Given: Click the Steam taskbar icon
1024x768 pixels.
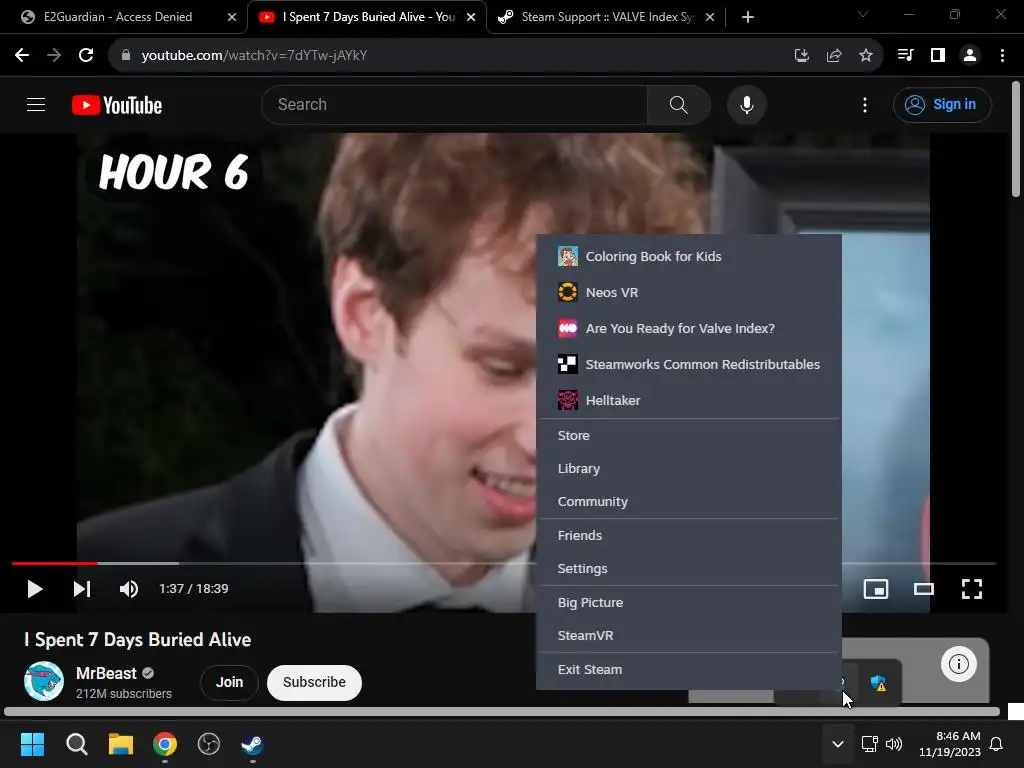Looking at the screenshot, I should point(253,744).
